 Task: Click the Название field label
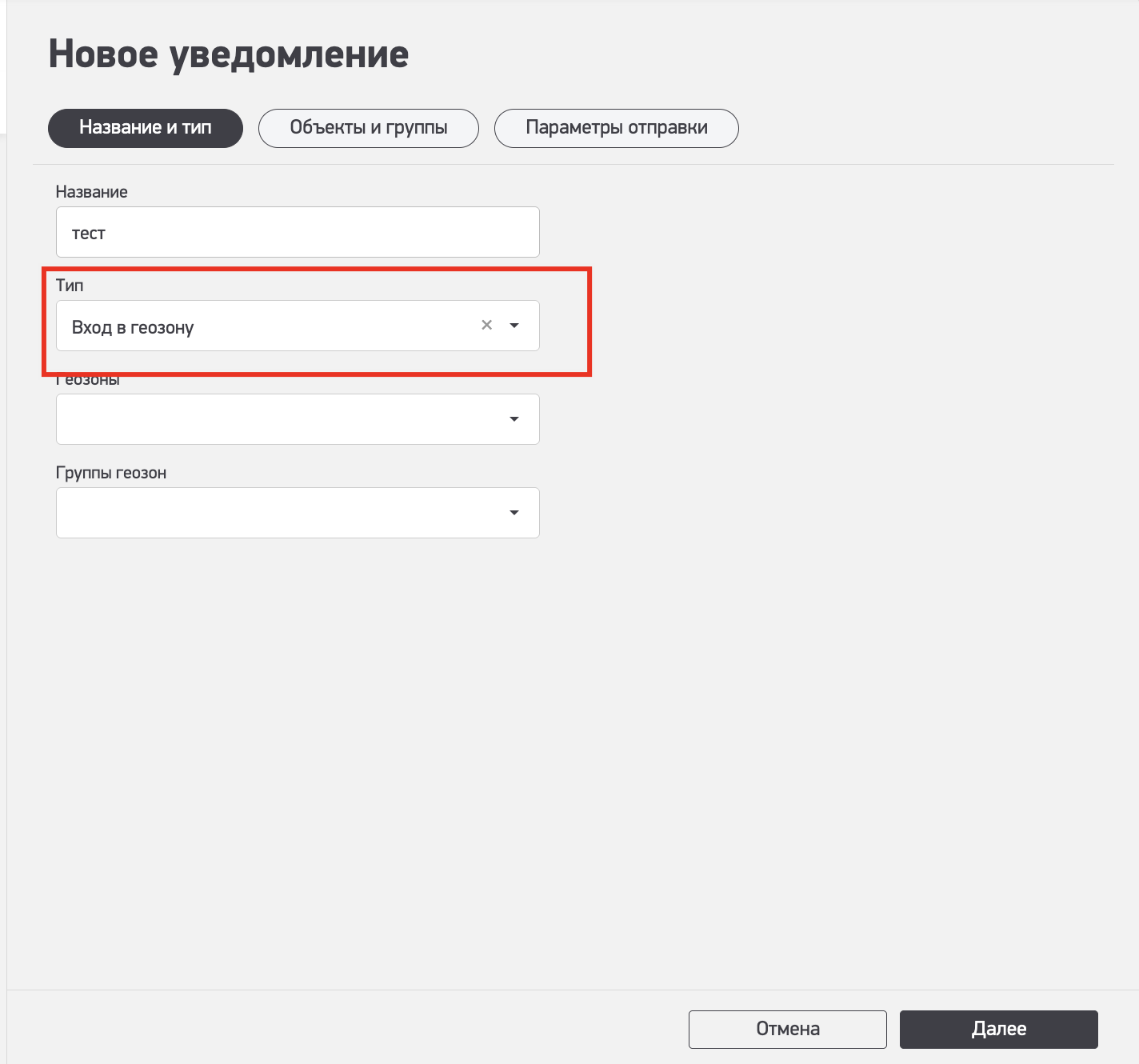[92, 192]
